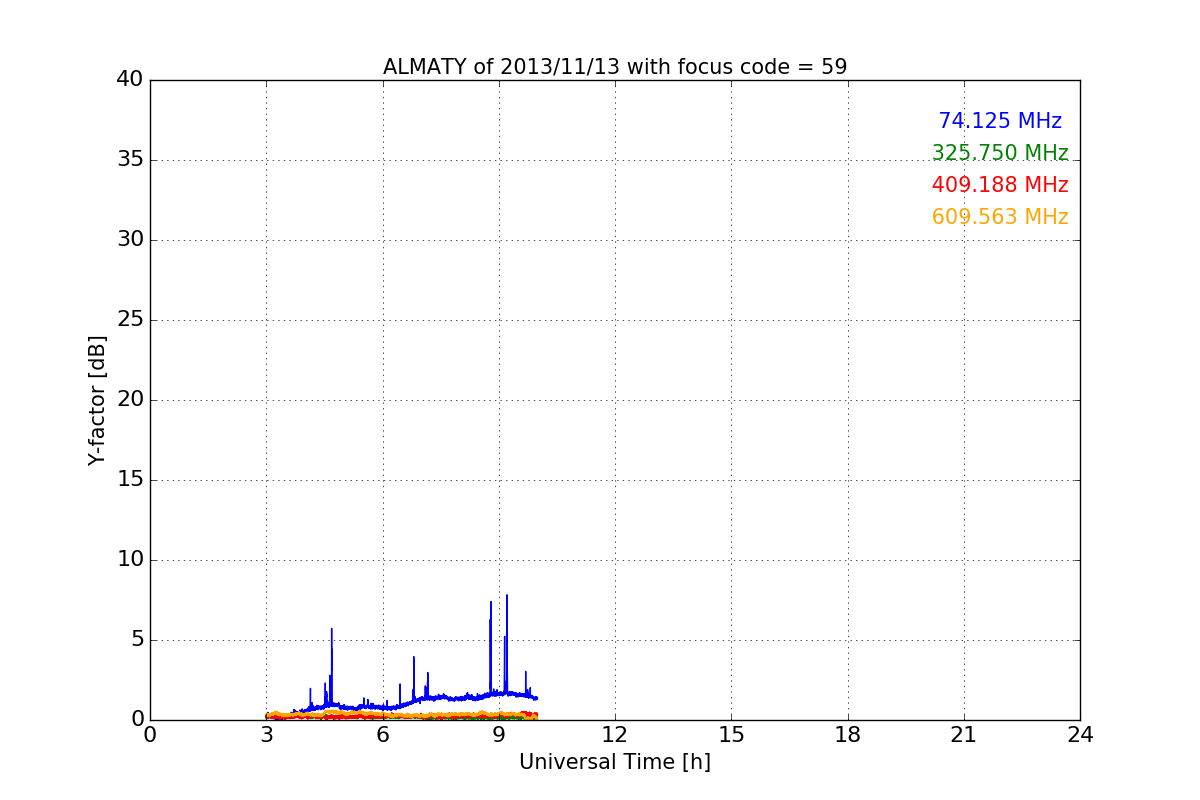Select the 325.750 MHz legend label
Image resolution: width=1200 pixels, height=800 pixels.
coord(1000,153)
